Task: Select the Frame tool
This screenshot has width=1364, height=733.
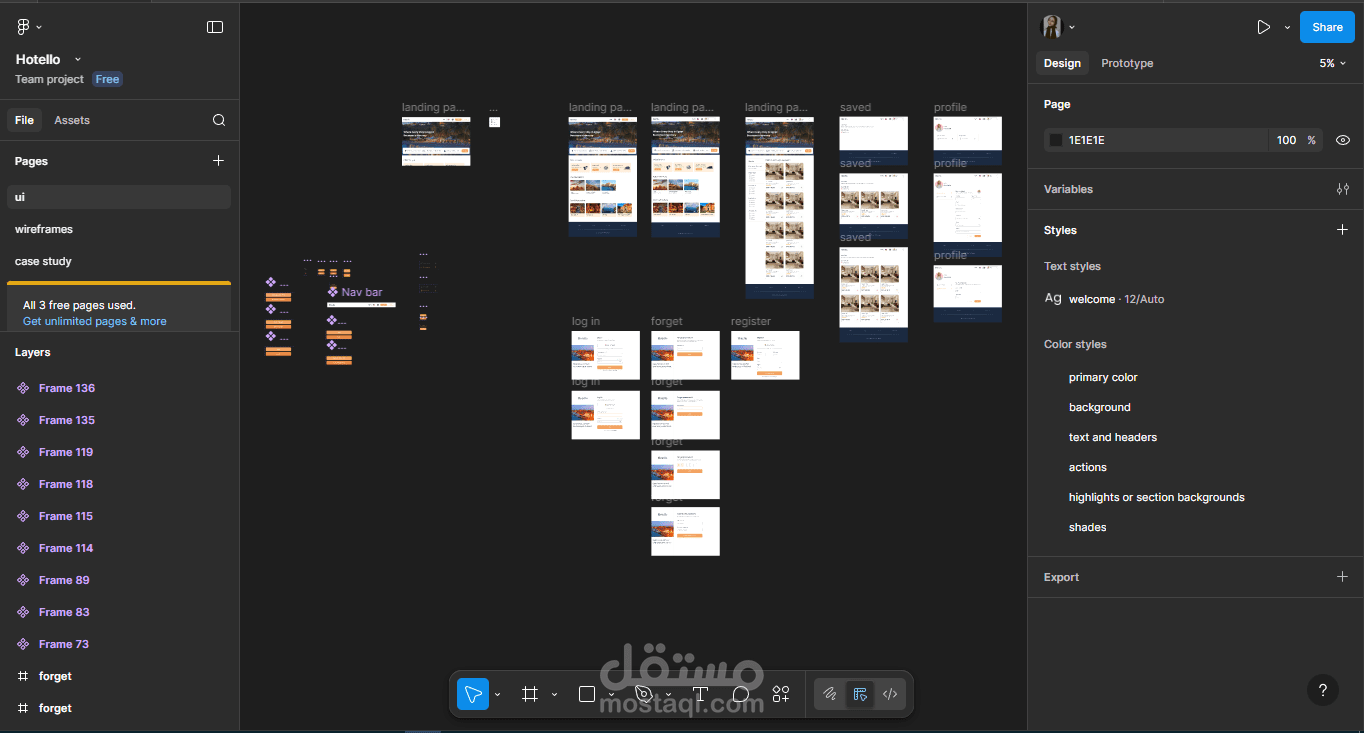Action: (x=530, y=694)
